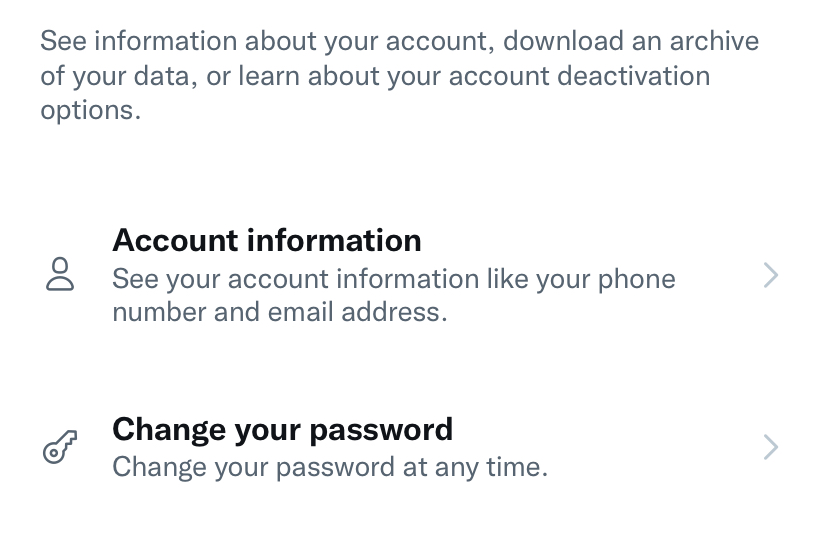
Task: Click the 'number and email address.' line
Action: pos(280,312)
